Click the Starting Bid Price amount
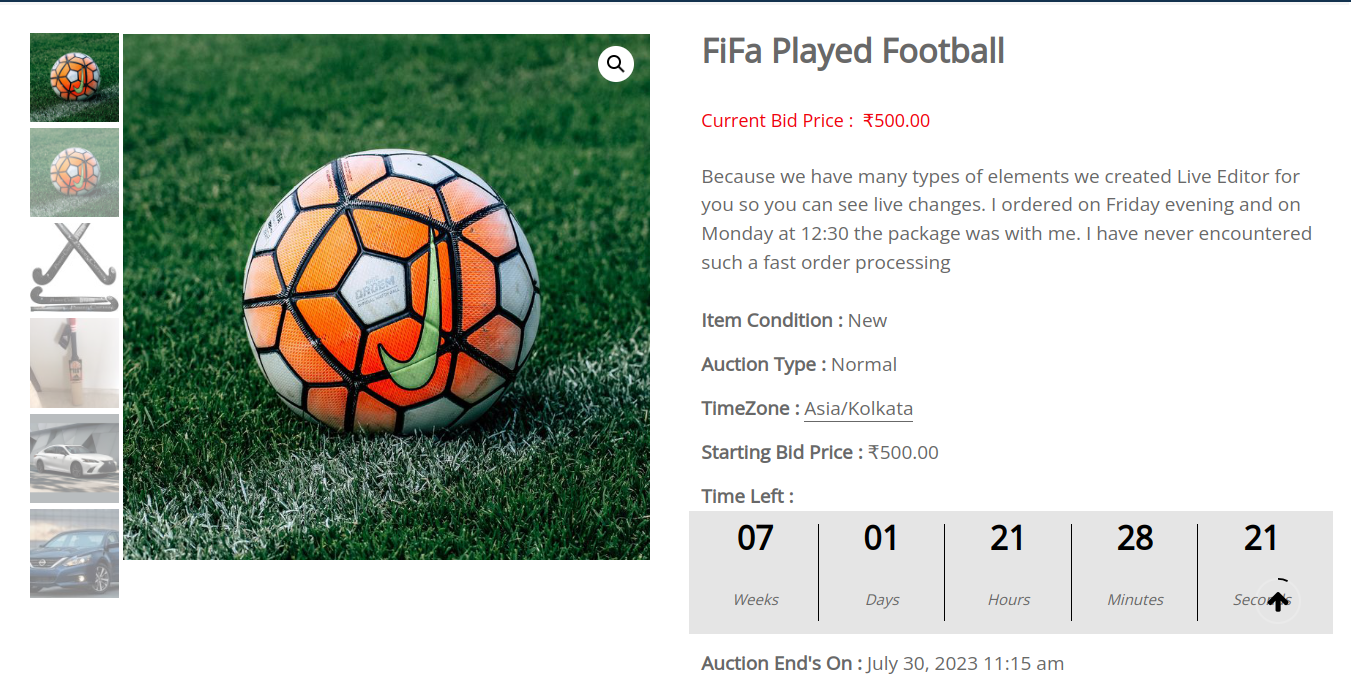The width and height of the screenshot is (1351, 674). coord(903,453)
